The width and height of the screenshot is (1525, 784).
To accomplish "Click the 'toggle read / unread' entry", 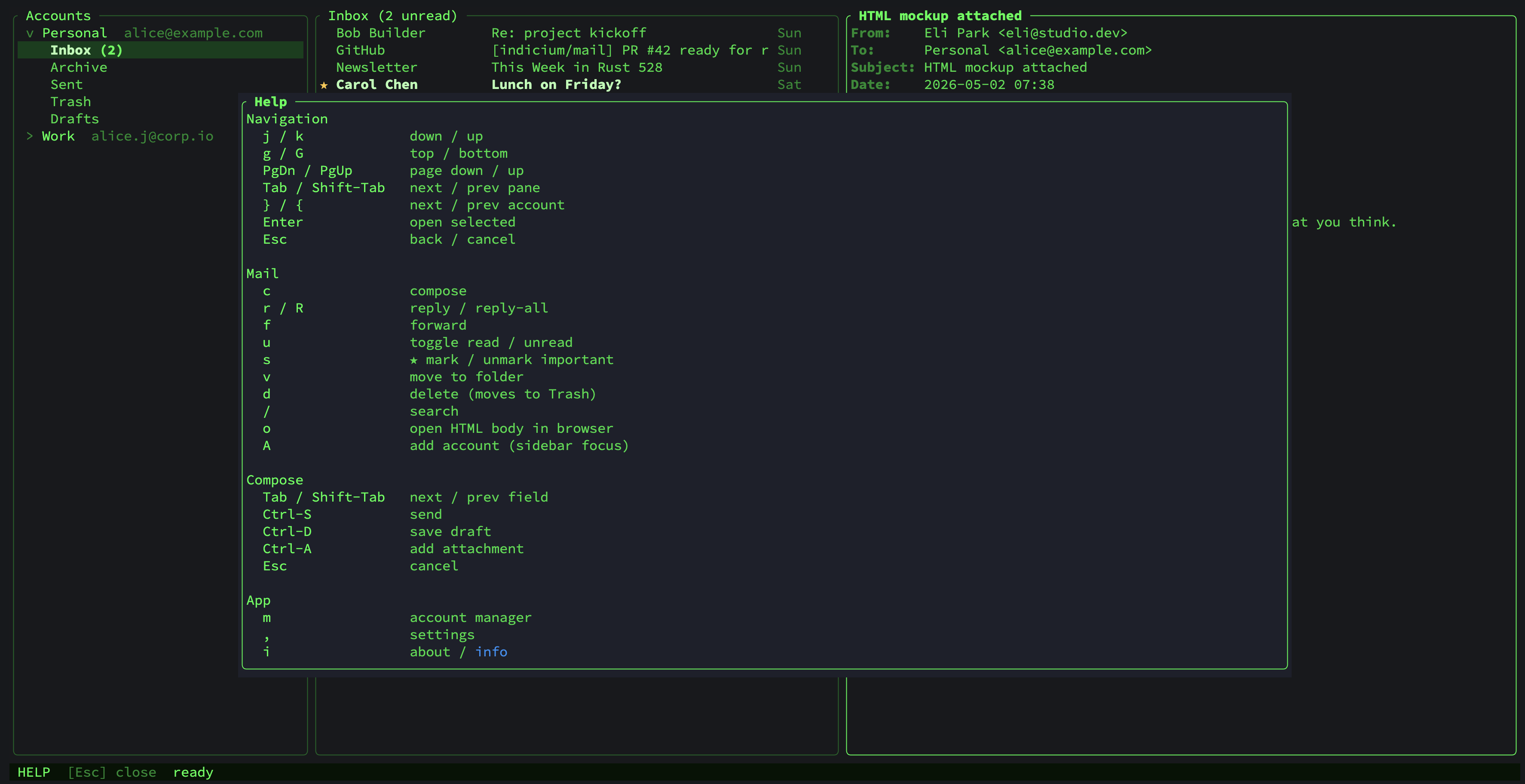I will pos(491,343).
